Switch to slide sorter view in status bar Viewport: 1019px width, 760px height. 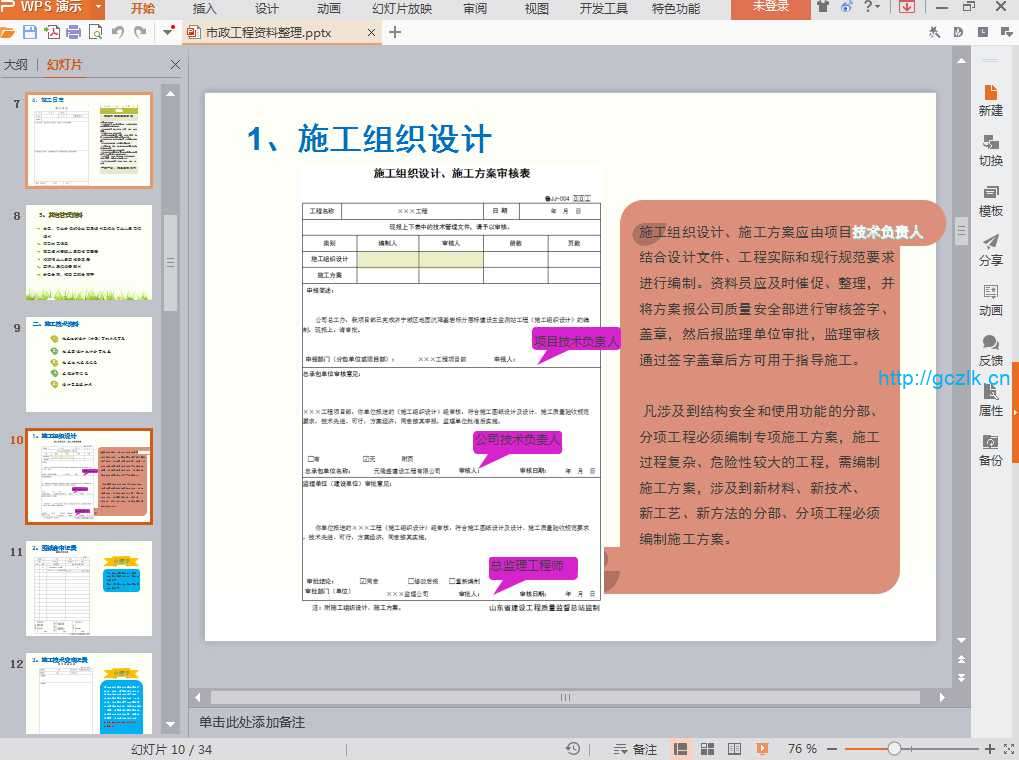tap(707, 749)
